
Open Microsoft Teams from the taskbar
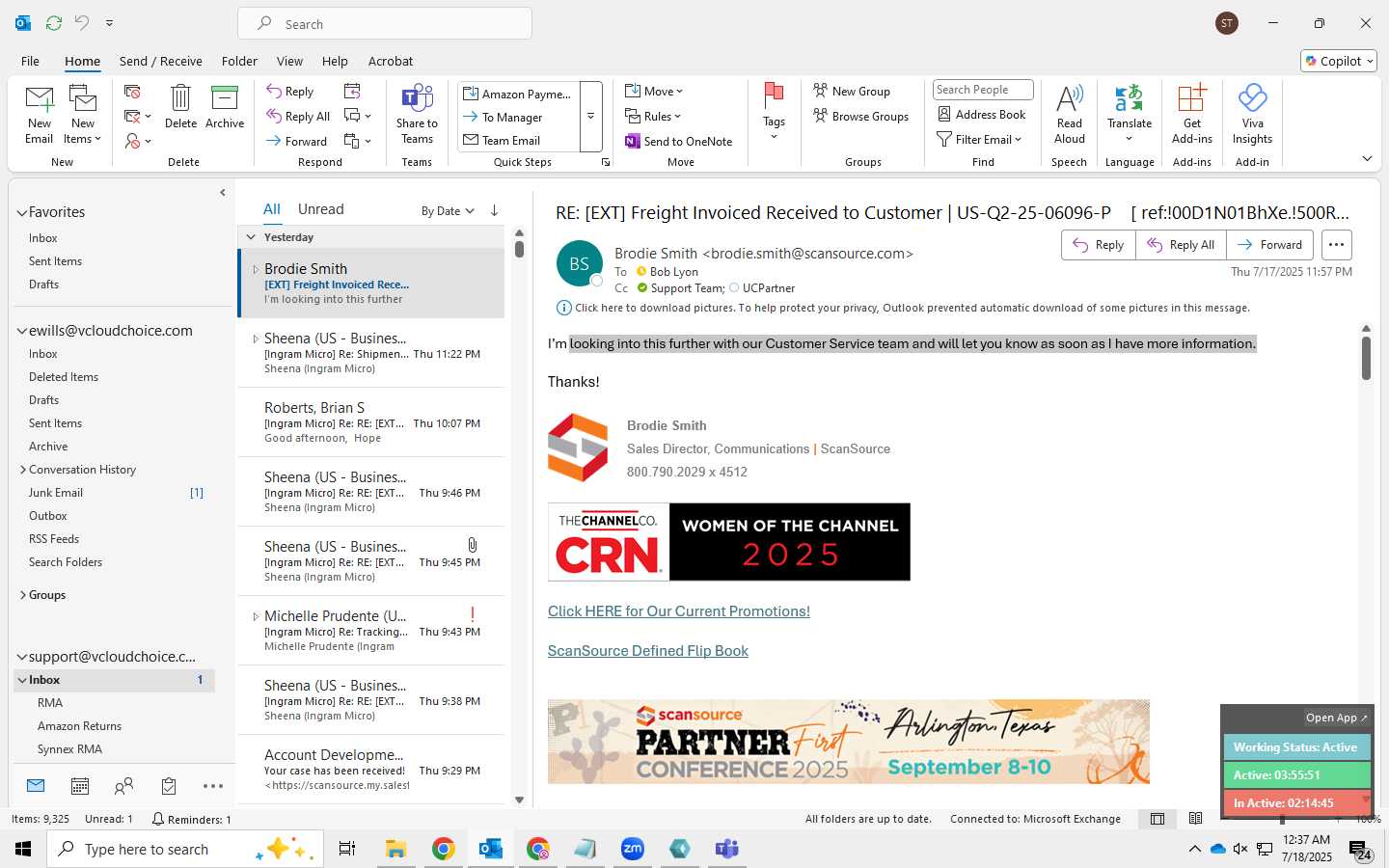[726, 849]
